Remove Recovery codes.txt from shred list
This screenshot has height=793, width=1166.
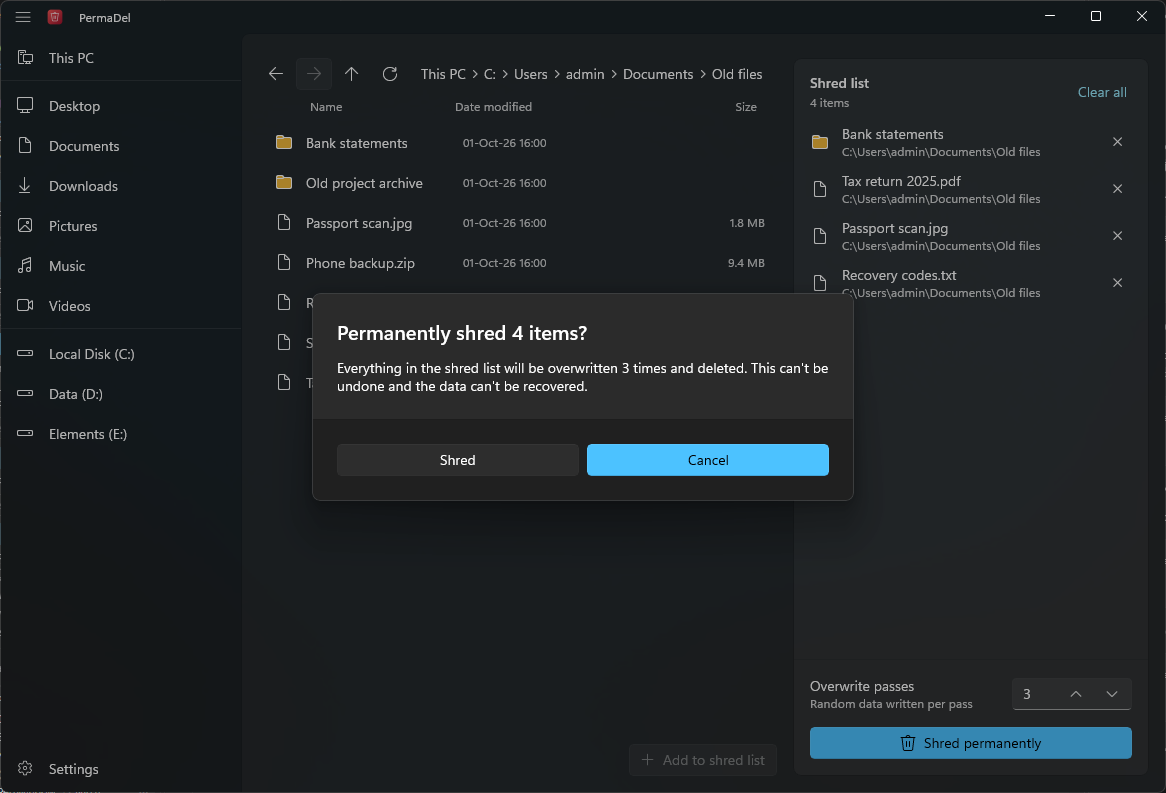pos(1117,283)
